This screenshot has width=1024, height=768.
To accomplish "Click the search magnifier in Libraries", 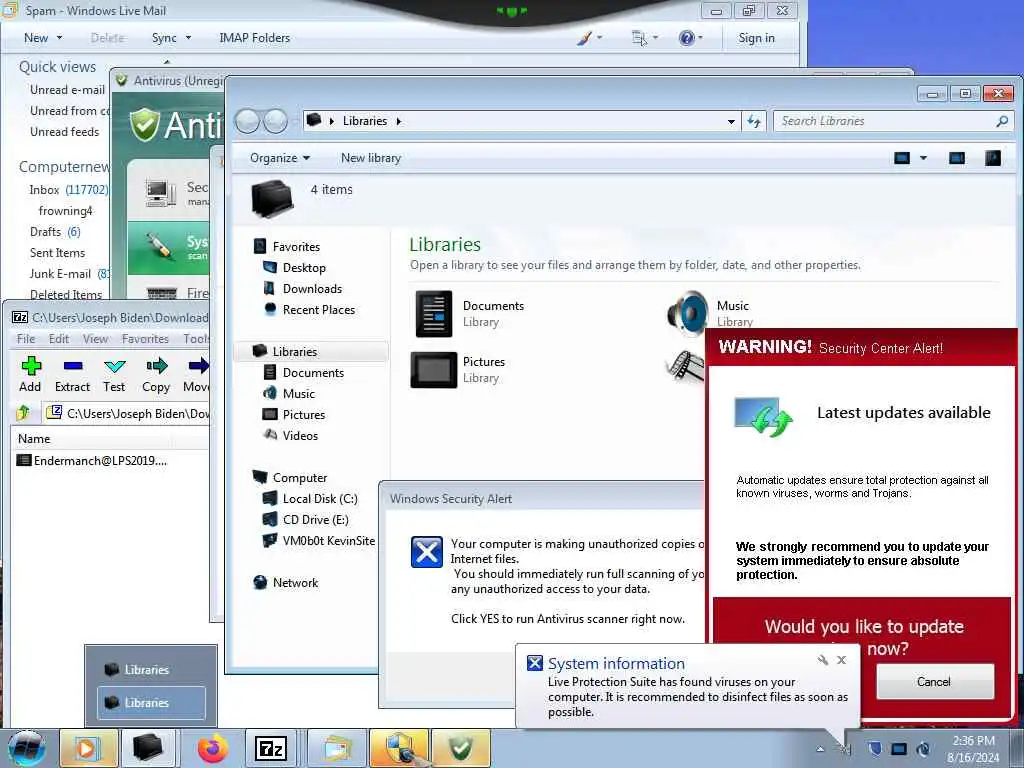I will click(1002, 121).
